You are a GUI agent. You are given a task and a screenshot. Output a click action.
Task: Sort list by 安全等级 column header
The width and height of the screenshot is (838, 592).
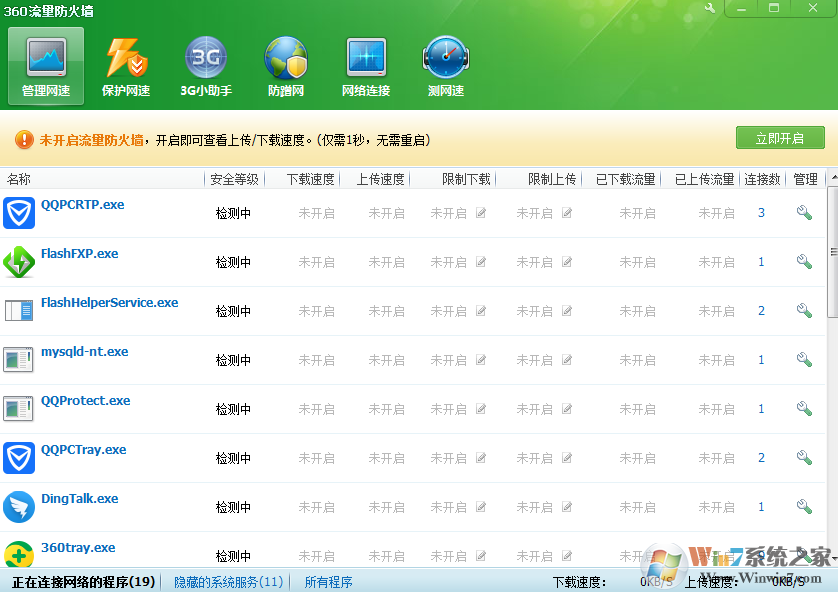tap(234, 179)
